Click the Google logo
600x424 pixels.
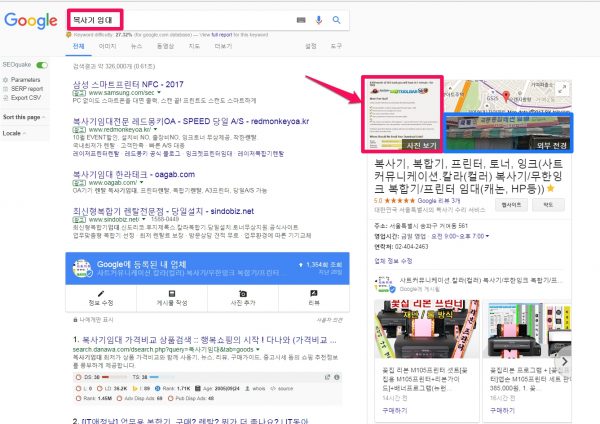click(31, 20)
